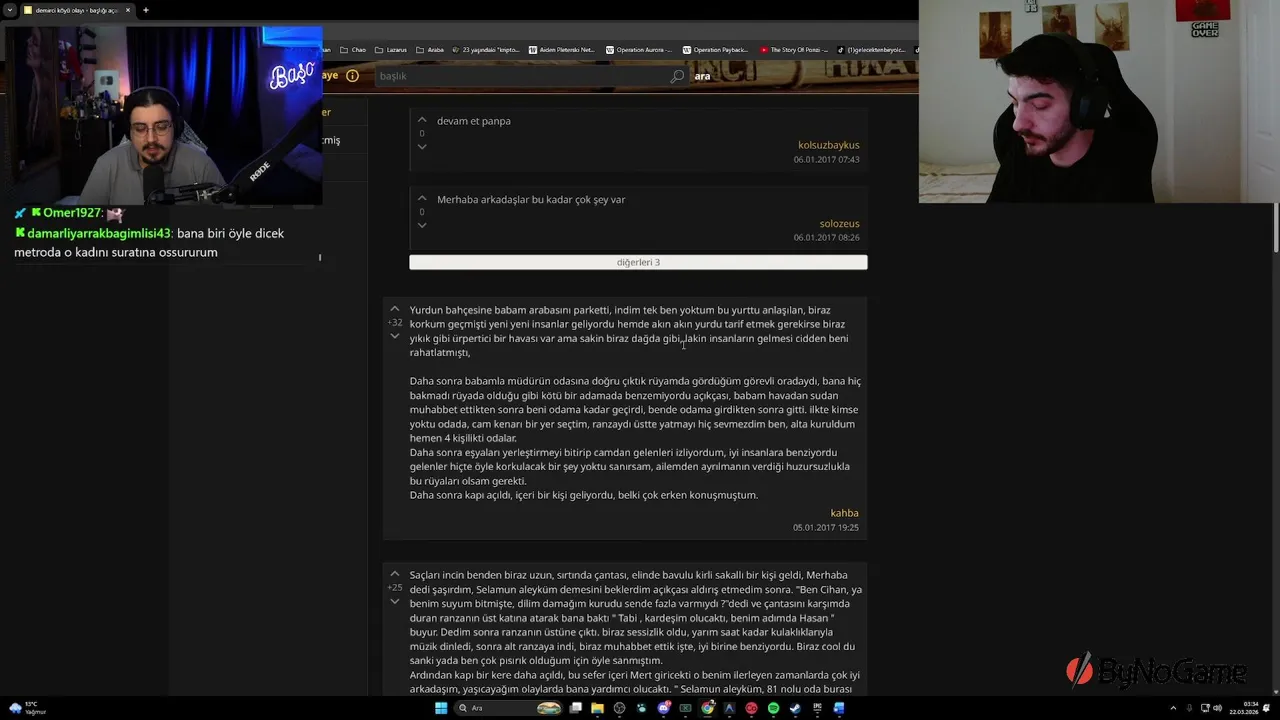This screenshot has width=1280, height=720.
Task: Open Discord from taskbar
Action: (664, 708)
